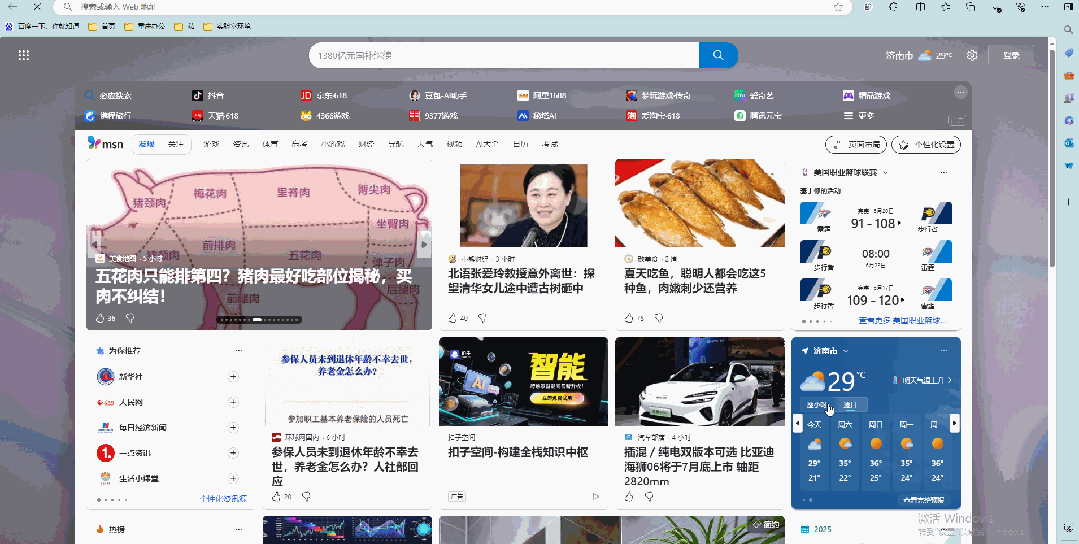Click the blue search magnifier button
The width and height of the screenshot is (1079, 544).
(x=717, y=55)
